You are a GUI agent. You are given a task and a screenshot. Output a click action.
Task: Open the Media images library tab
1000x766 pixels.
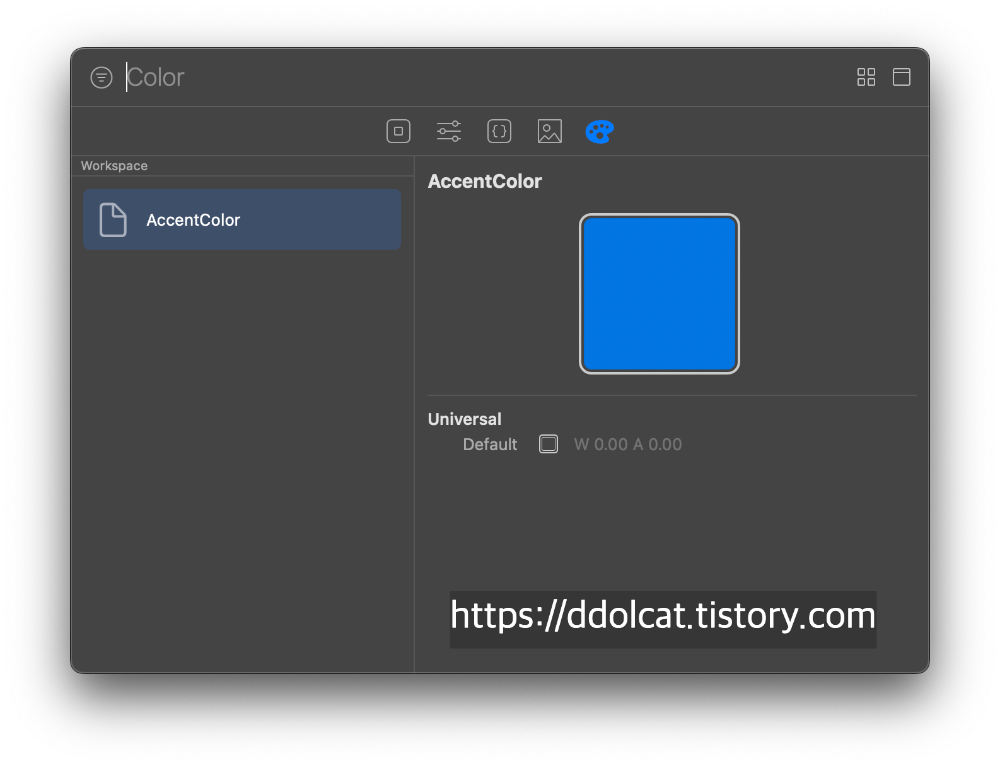click(549, 131)
